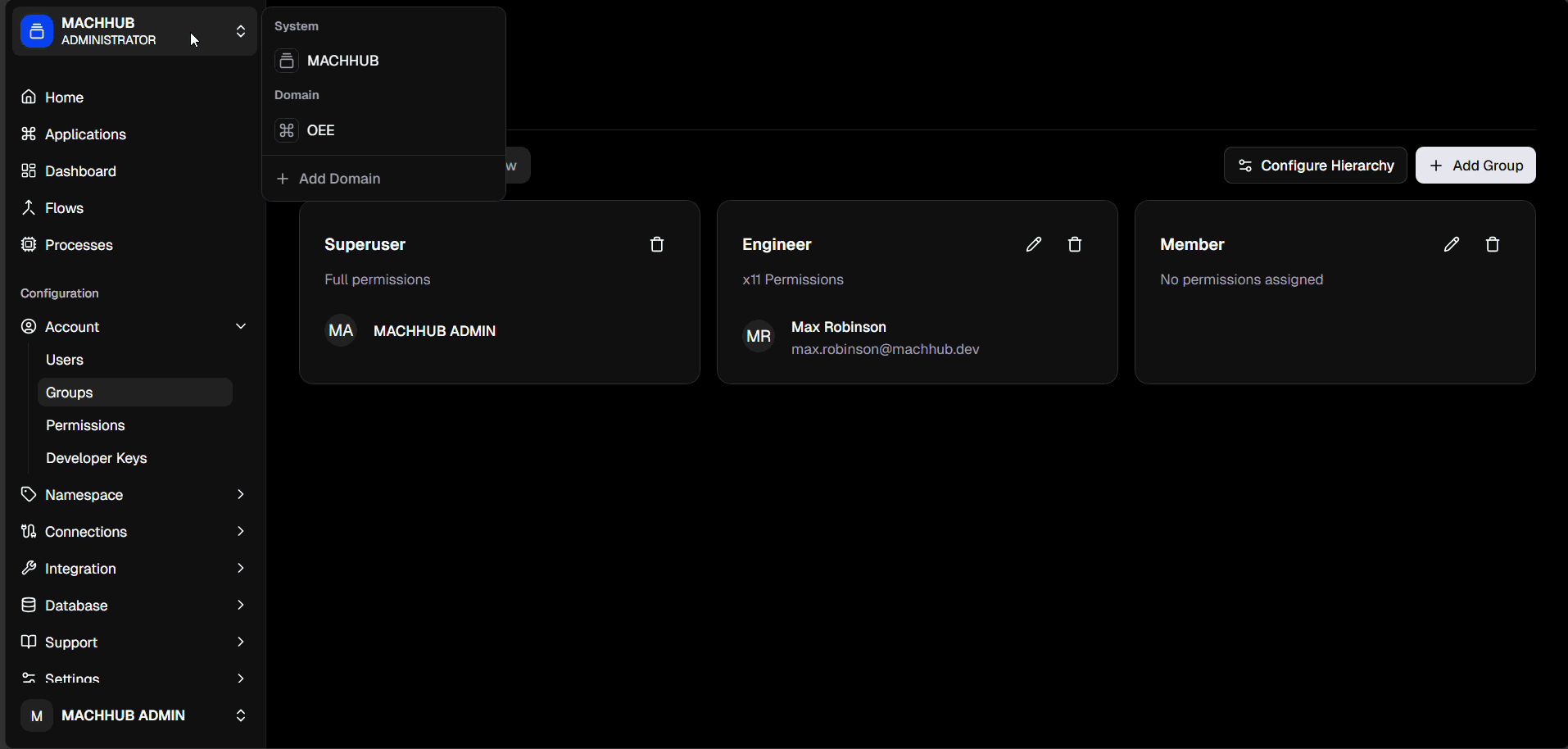
Task: Click the Full permissions text
Action: (377, 279)
